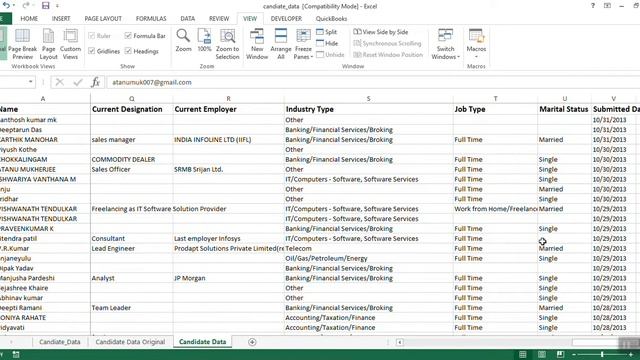
Task: Open Custom Views dialog
Action: (70, 44)
